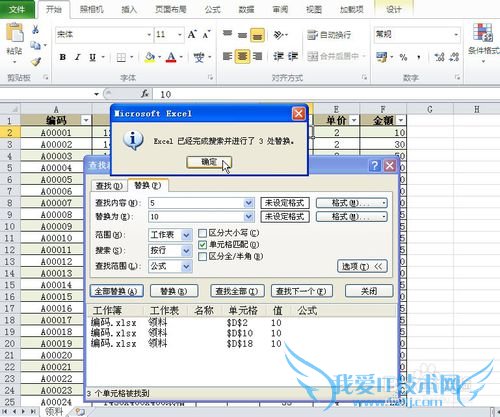
Task: Click the middle vertical align icon
Action: [242, 34]
